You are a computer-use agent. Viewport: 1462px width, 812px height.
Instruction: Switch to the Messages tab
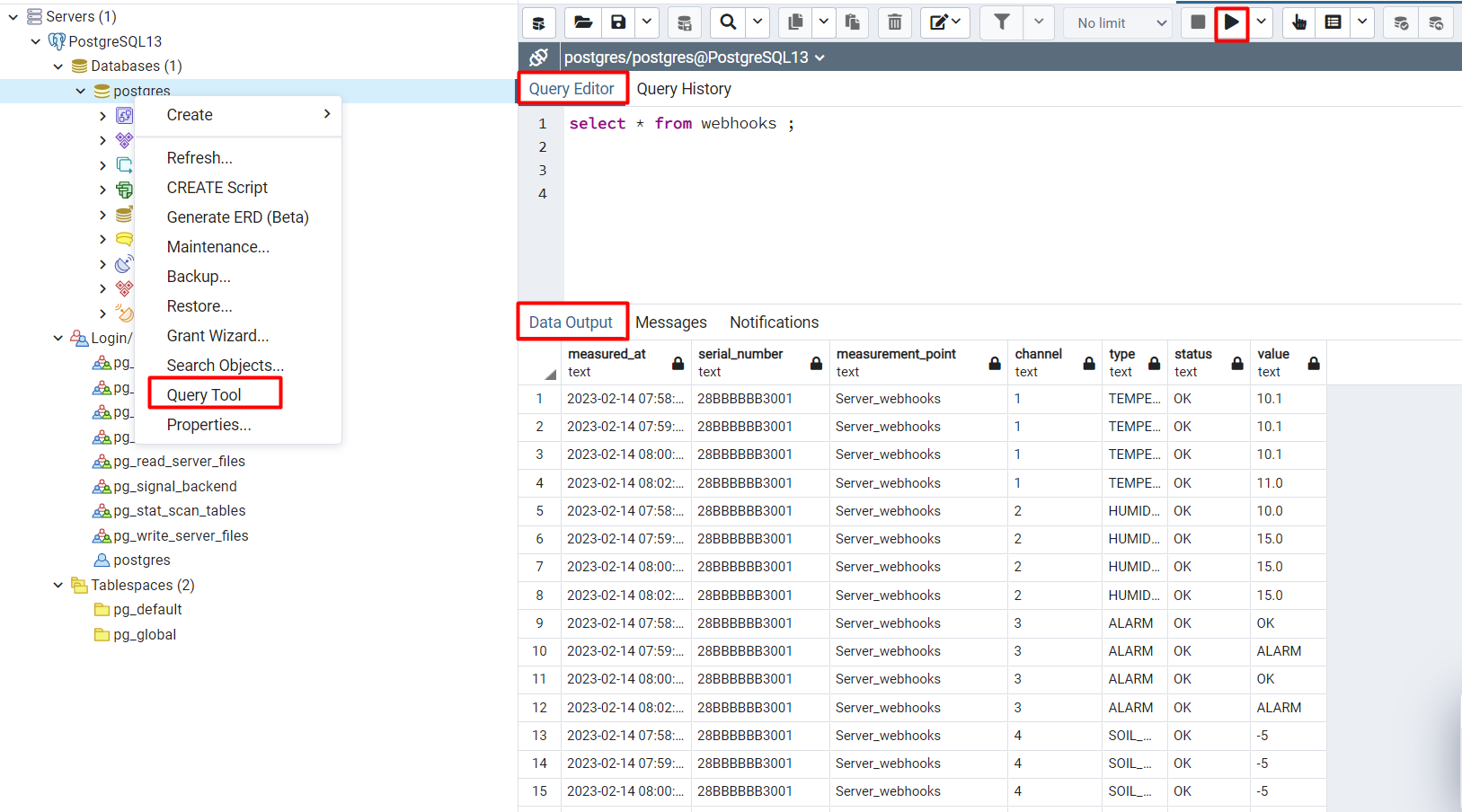click(671, 322)
